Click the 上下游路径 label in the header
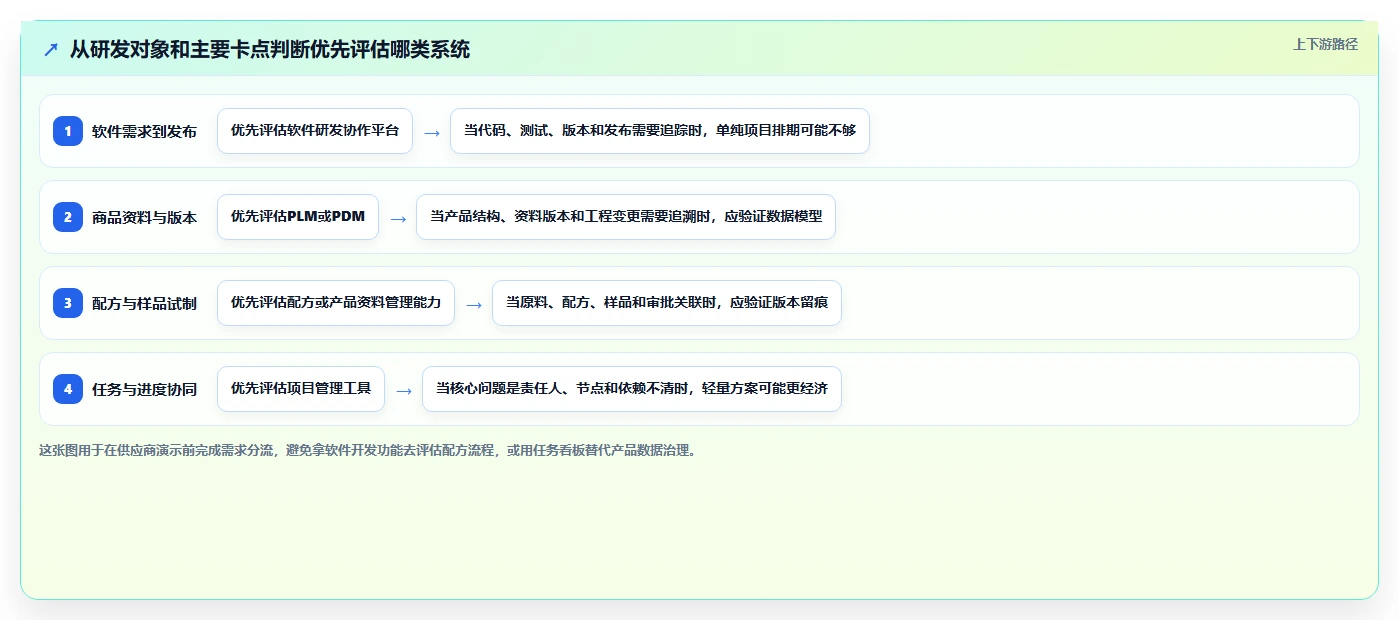1399x620 pixels. point(1325,44)
